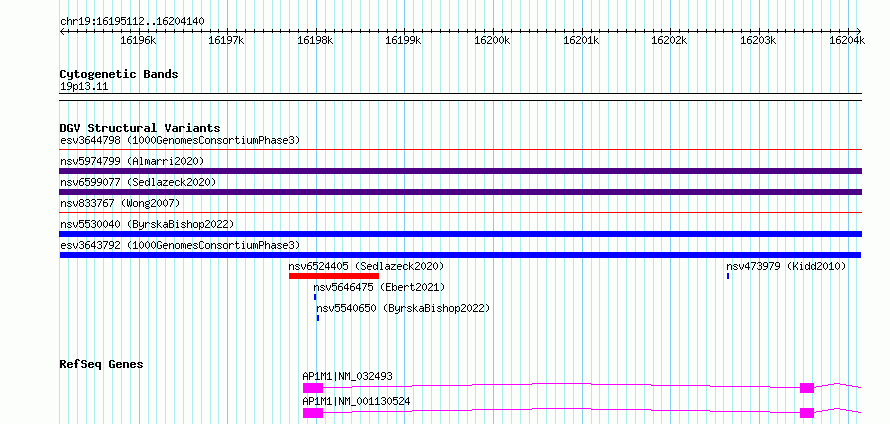Click the left arrowhead of the ruler

click(62, 31)
